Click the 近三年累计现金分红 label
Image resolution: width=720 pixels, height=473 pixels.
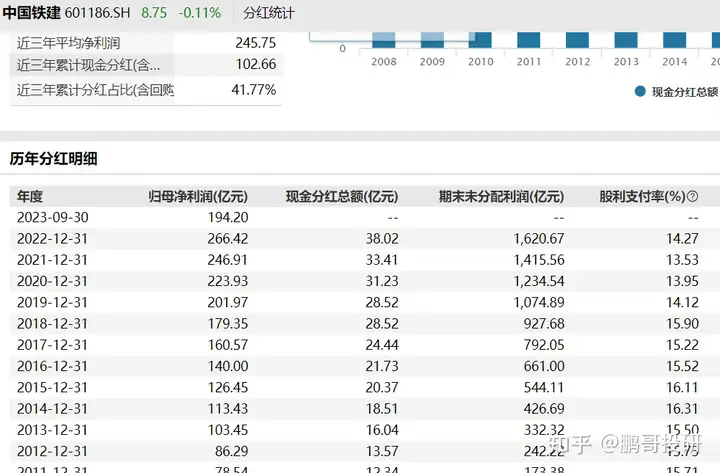pos(88,65)
